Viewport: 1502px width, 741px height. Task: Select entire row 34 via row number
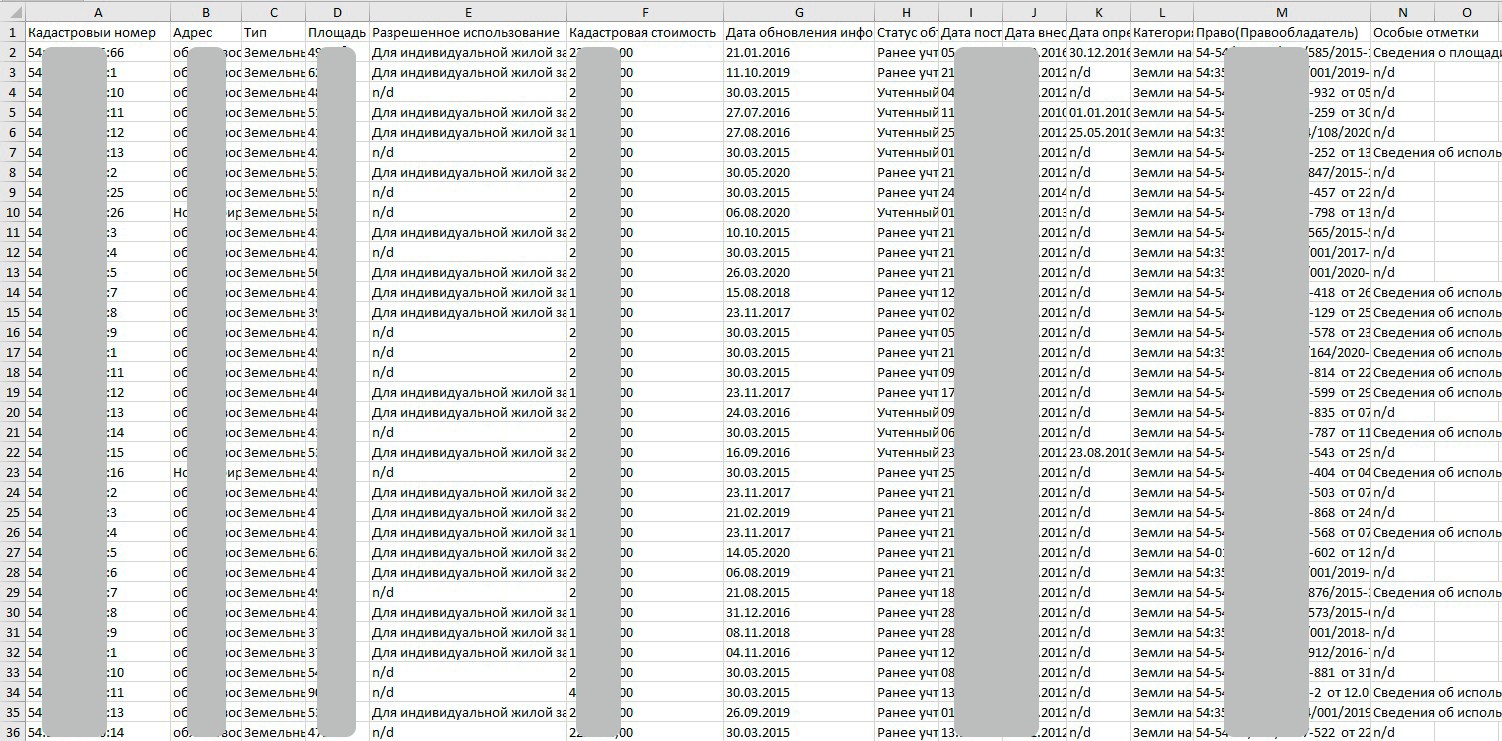coord(13,692)
